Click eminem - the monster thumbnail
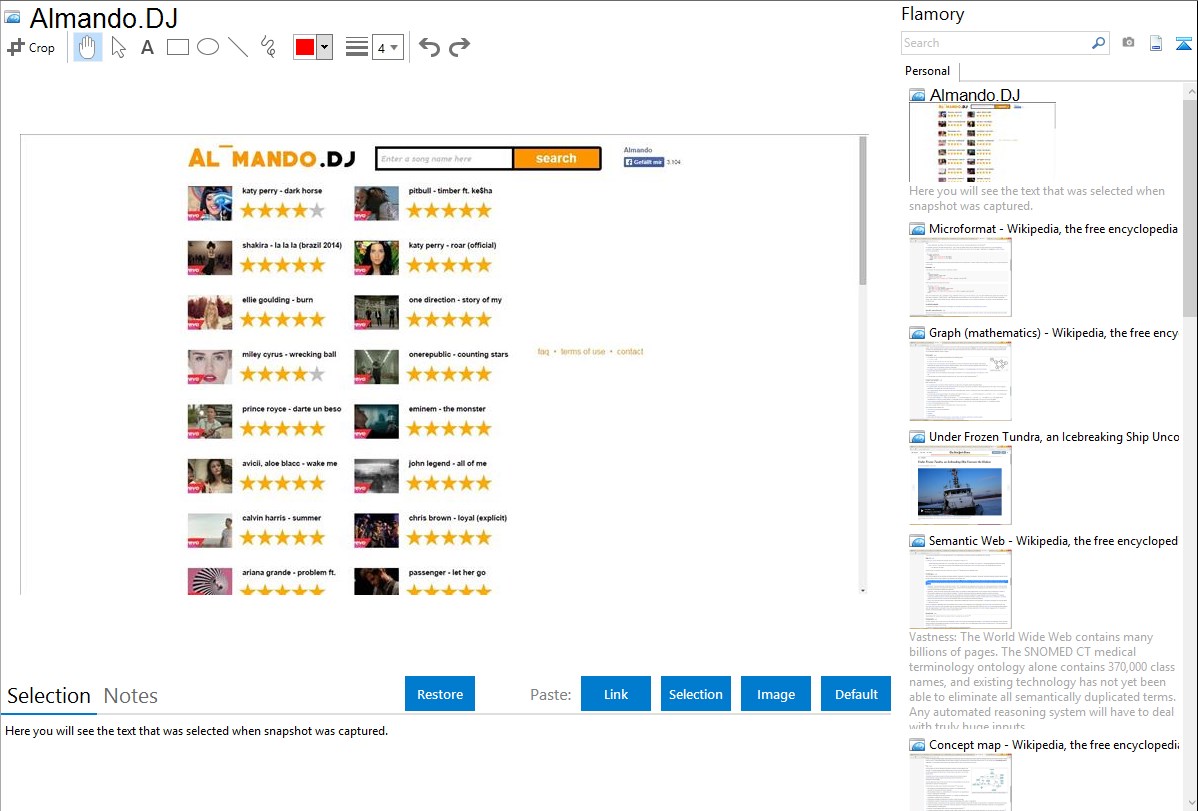 [x=376, y=421]
